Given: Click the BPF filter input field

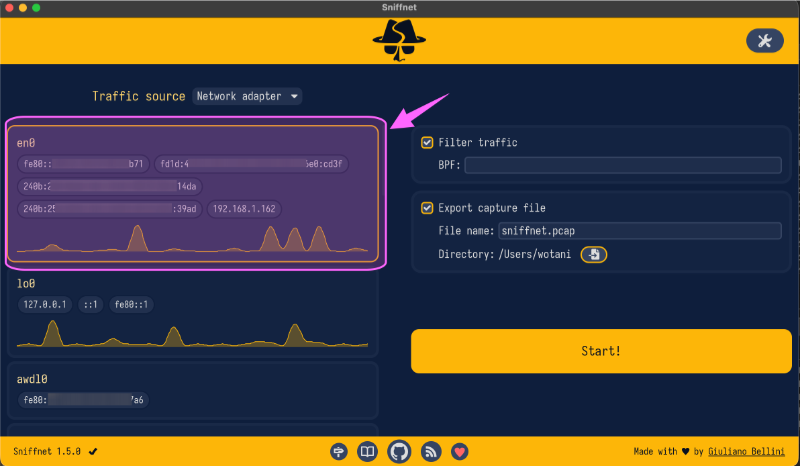Looking at the screenshot, I should pos(622,165).
